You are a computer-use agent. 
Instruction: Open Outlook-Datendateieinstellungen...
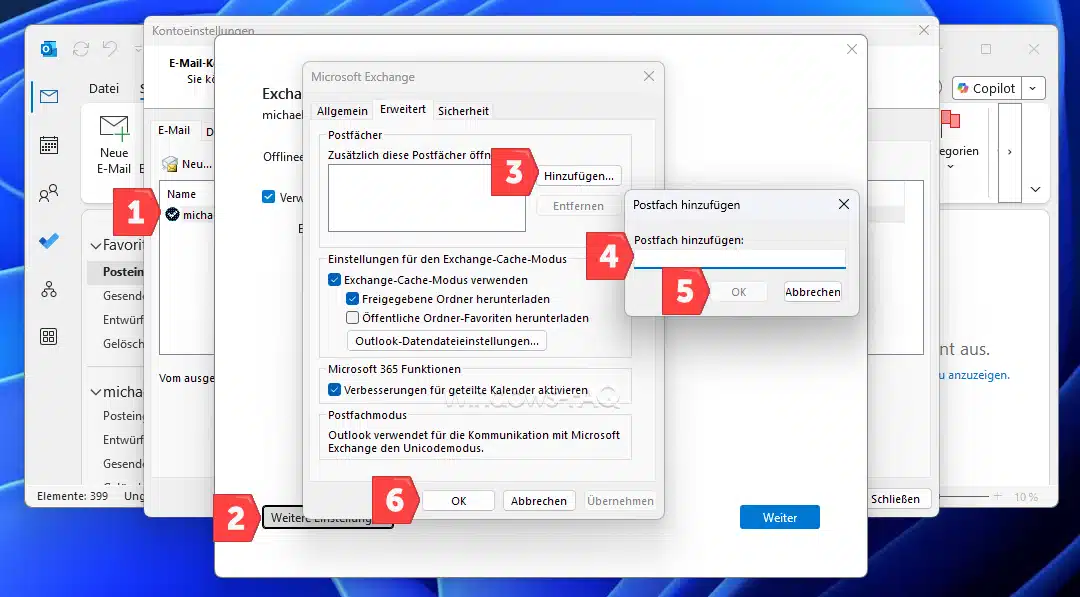(446, 341)
